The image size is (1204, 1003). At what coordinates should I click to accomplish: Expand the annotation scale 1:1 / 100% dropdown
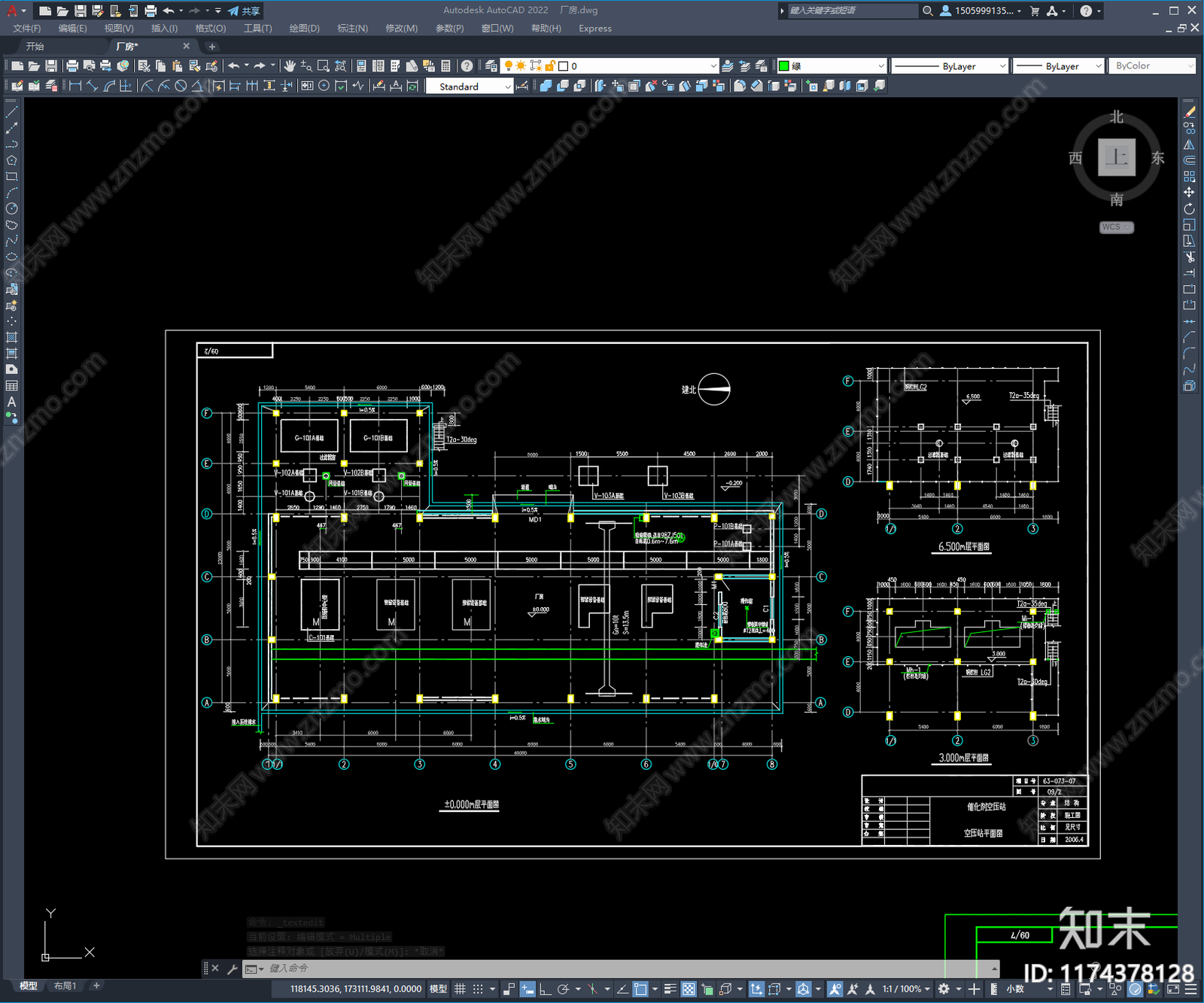click(906, 989)
